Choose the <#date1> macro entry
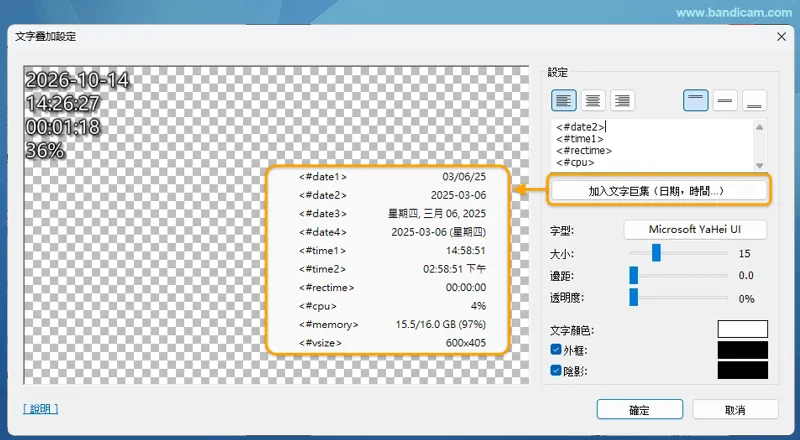Viewport: 800px width, 440px height. 392,177
